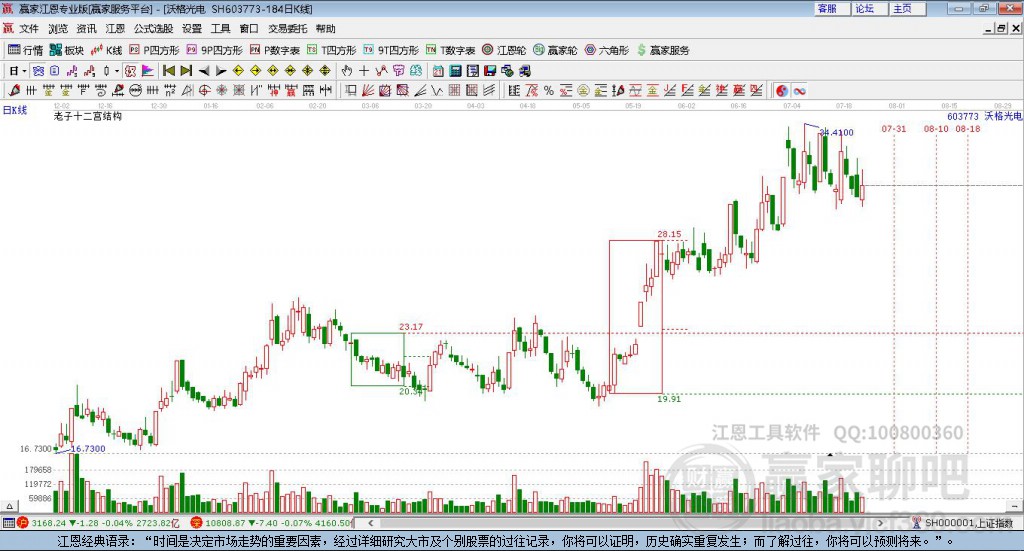The height and width of the screenshot is (551, 1024).
Task: Select the rectangle drawing tool icon
Action: (x=351, y=91)
